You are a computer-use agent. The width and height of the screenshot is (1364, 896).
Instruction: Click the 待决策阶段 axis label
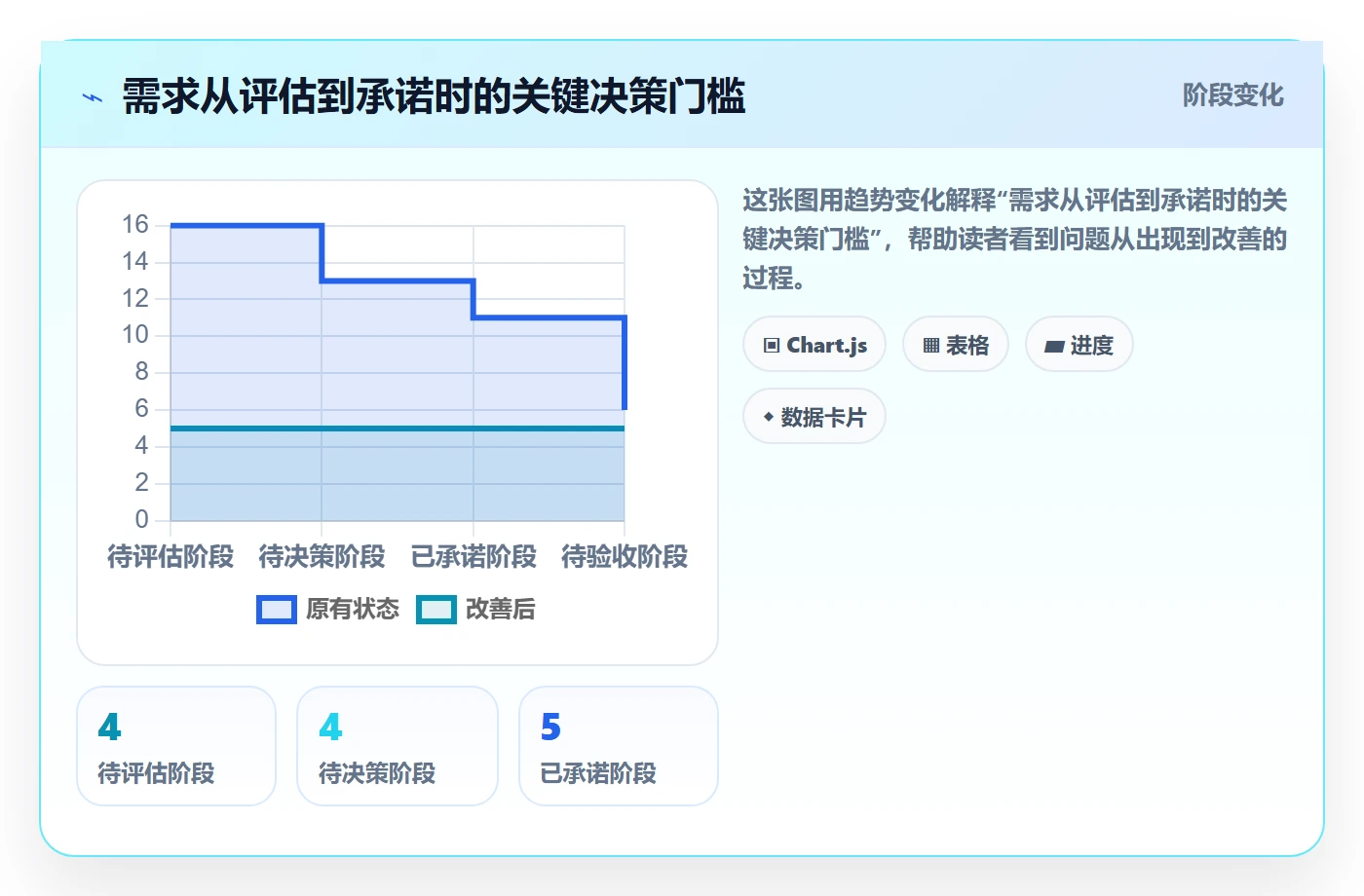tap(322, 557)
